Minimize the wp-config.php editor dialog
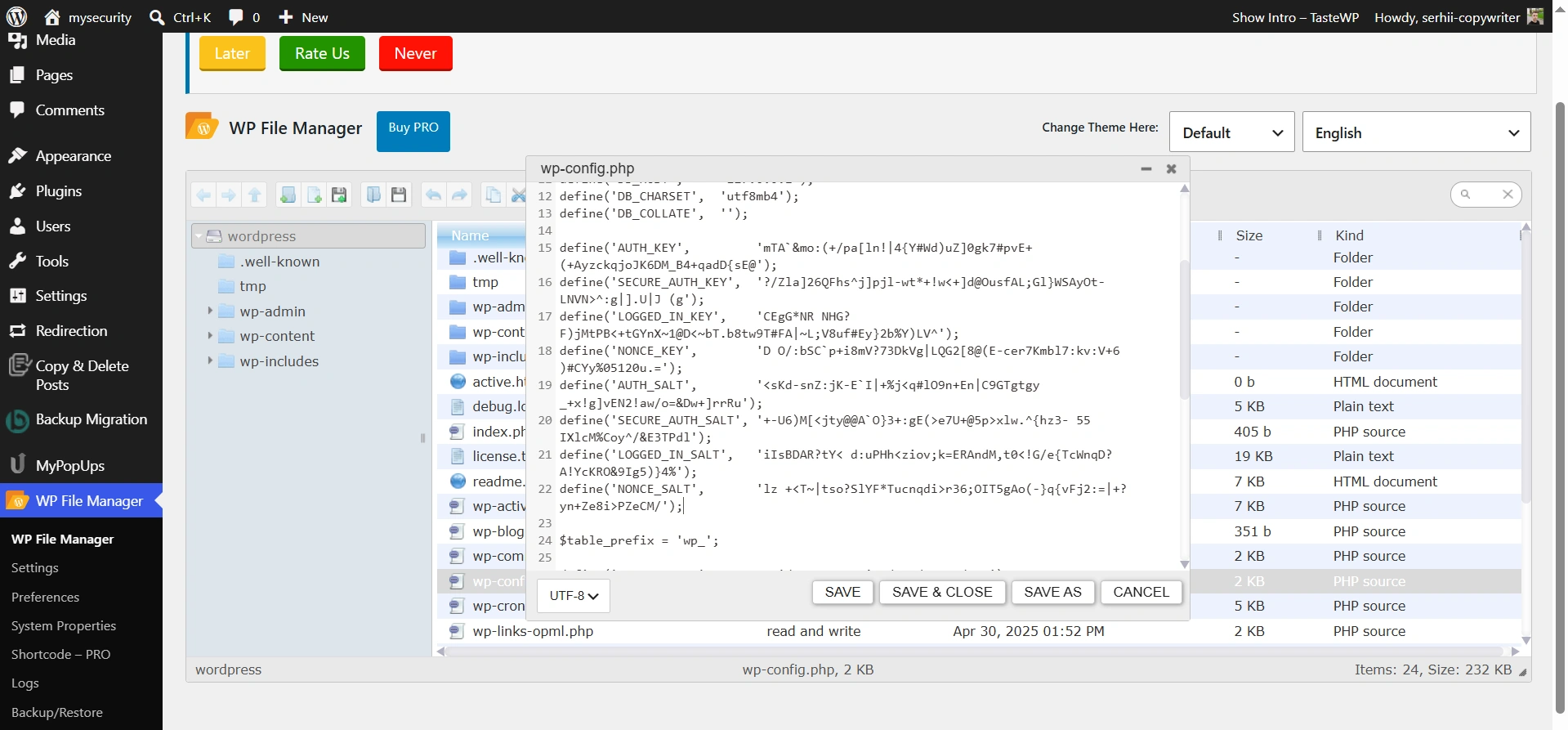This screenshot has height=730, width=1568. click(x=1146, y=168)
